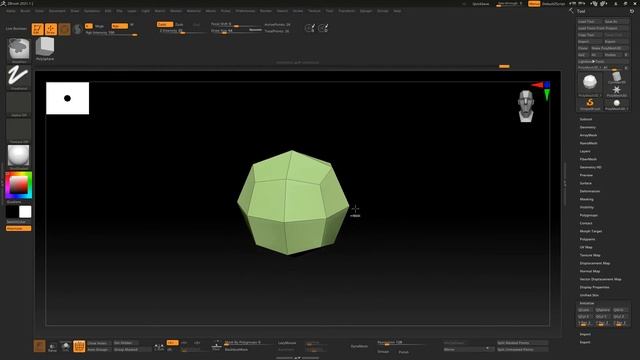Viewport: 640px width, 360px height.
Task: Expand the Polygroups subpalette
Action: point(589,215)
